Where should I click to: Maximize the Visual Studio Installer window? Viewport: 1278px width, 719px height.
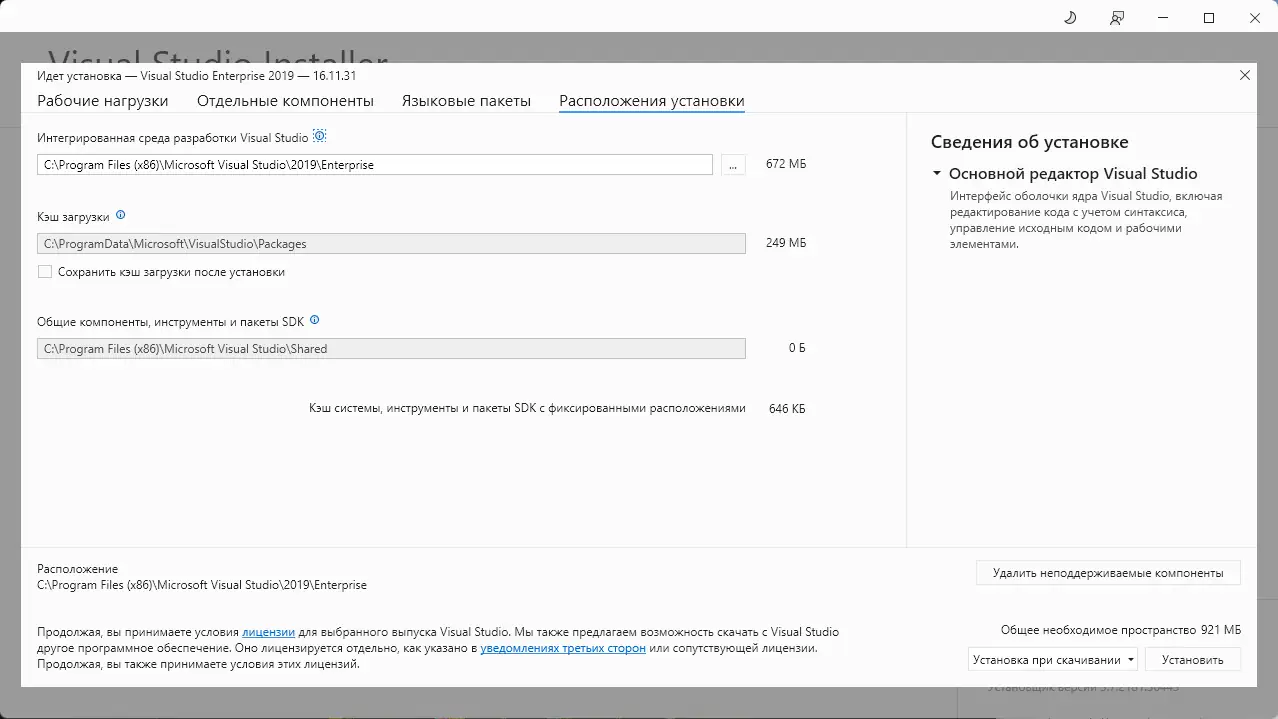coord(1209,18)
